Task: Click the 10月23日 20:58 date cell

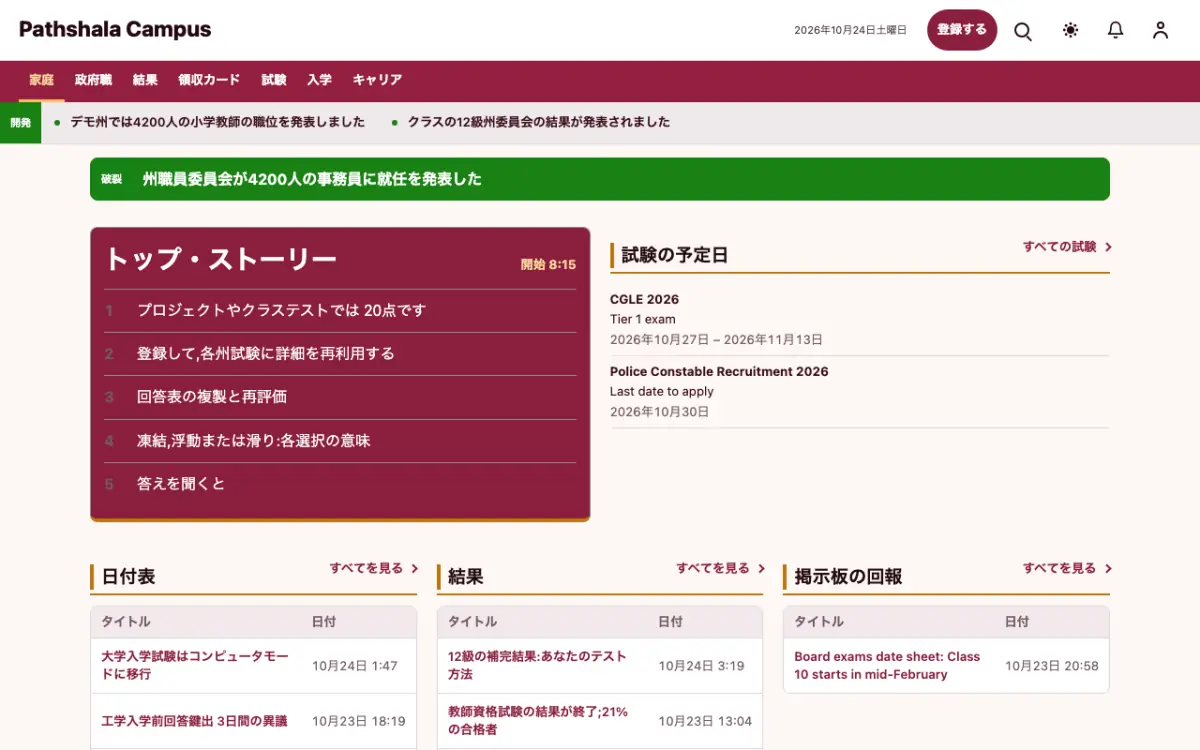Action: click(x=1051, y=666)
